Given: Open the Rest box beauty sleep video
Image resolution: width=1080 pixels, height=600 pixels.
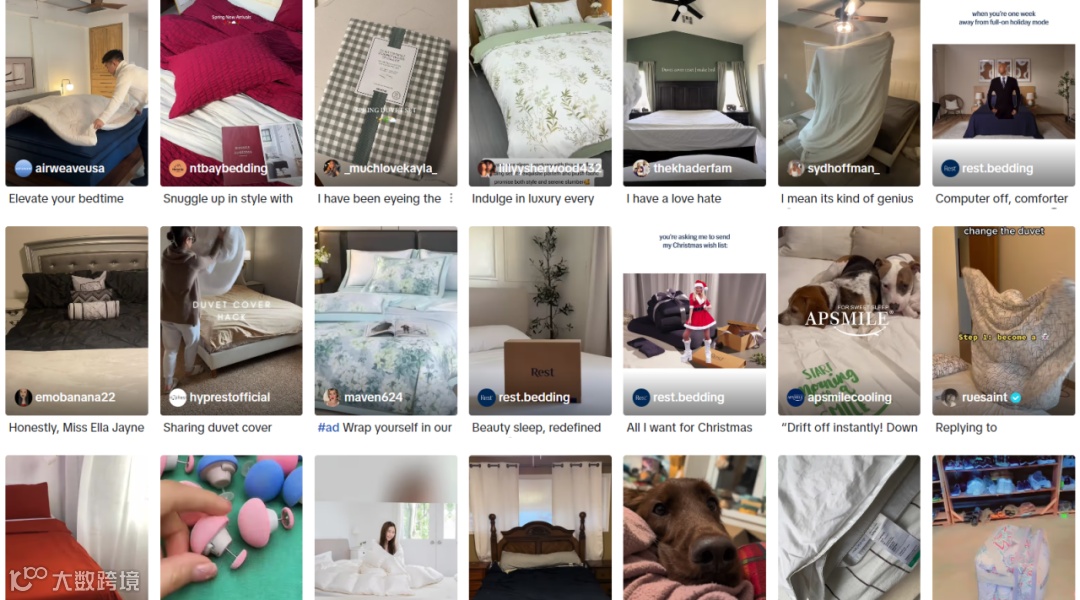Looking at the screenshot, I should (x=540, y=320).
